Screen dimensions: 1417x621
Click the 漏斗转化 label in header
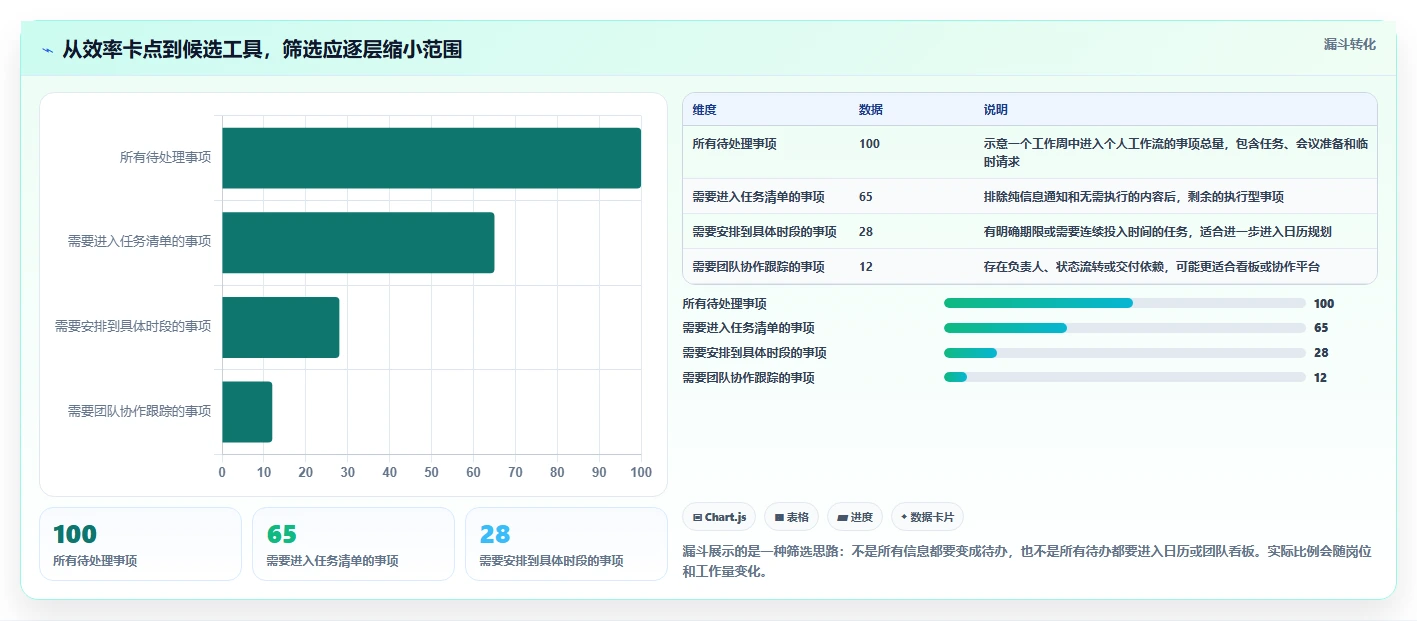1349,44
